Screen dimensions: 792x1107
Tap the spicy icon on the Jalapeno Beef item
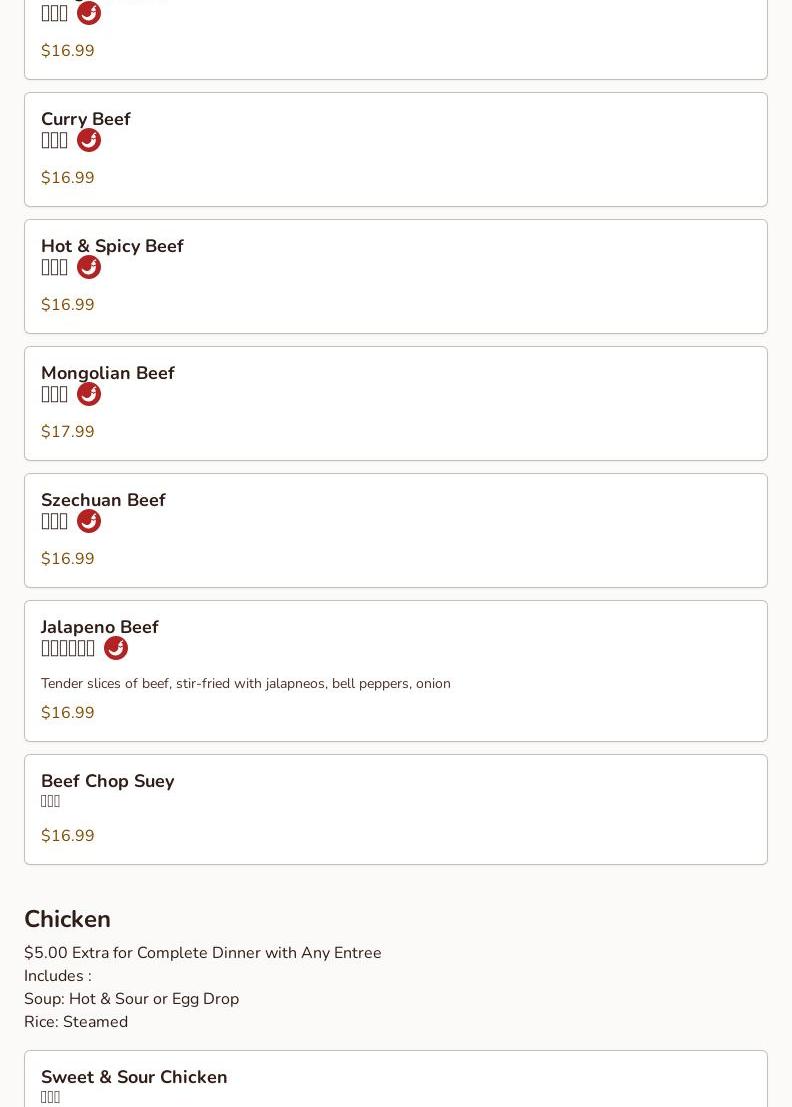116,648
